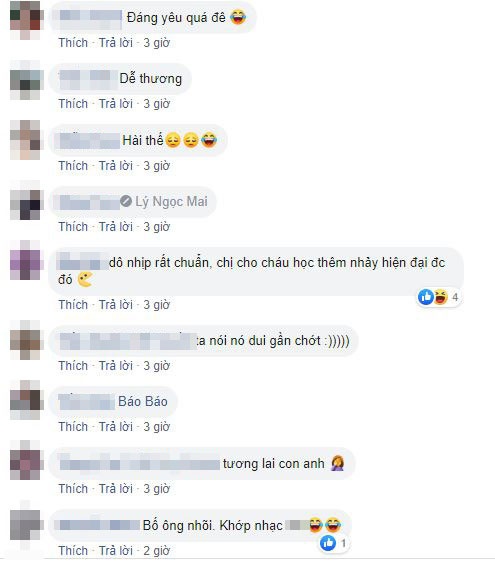Click avatar of 'tương lai con anh' commenter
Image resolution: width=495 pixels, height=562 pixels.
25,461
